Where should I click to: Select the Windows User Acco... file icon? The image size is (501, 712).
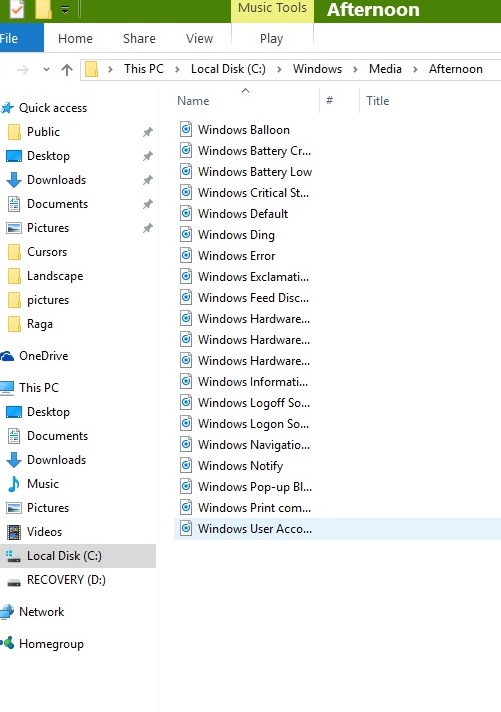pos(186,529)
